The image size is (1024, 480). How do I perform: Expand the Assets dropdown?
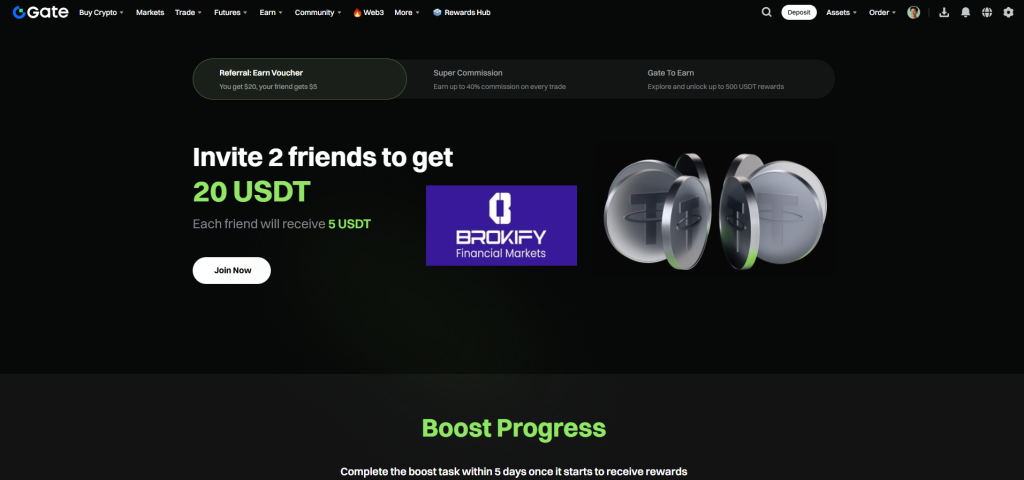(842, 12)
